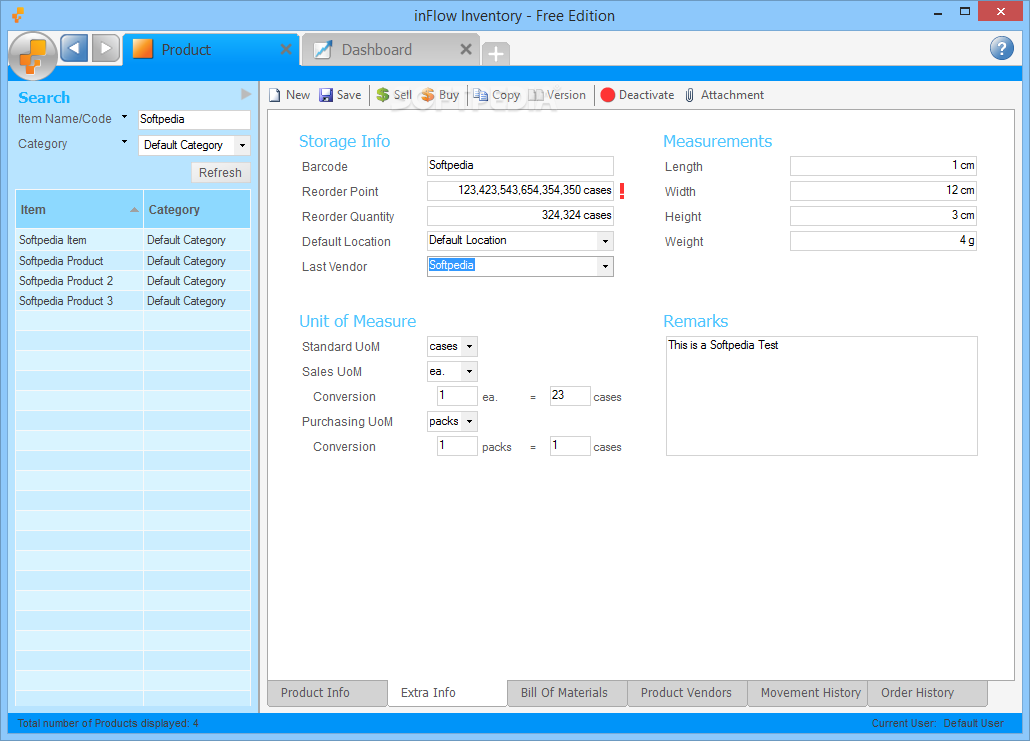Click the Length measurement field
The image size is (1030, 741).
pyautogui.click(x=884, y=166)
